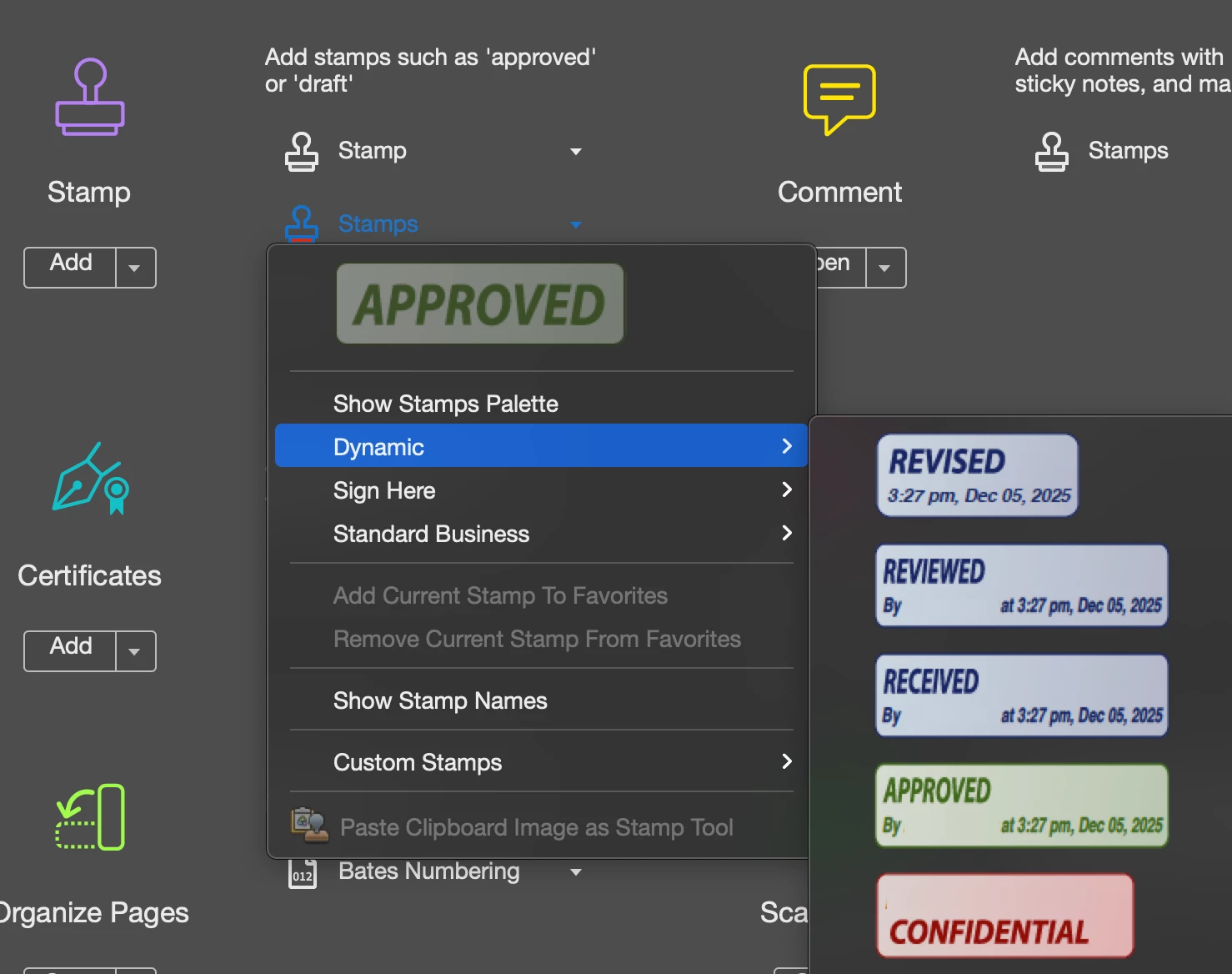Select the CONFIDENTIAL dynamic stamp
This screenshot has height=974, width=1232.
[x=1005, y=916]
